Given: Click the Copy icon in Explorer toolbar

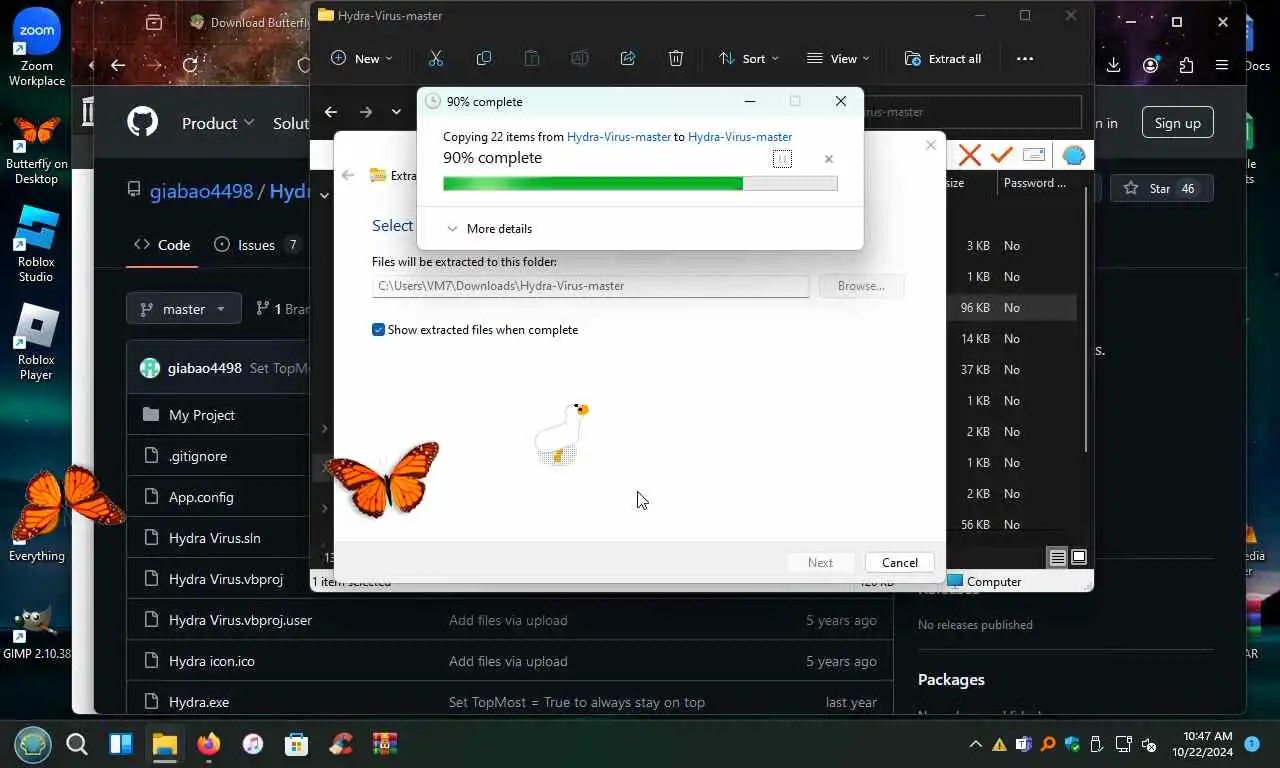Looking at the screenshot, I should pyautogui.click(x=484, y=59).
